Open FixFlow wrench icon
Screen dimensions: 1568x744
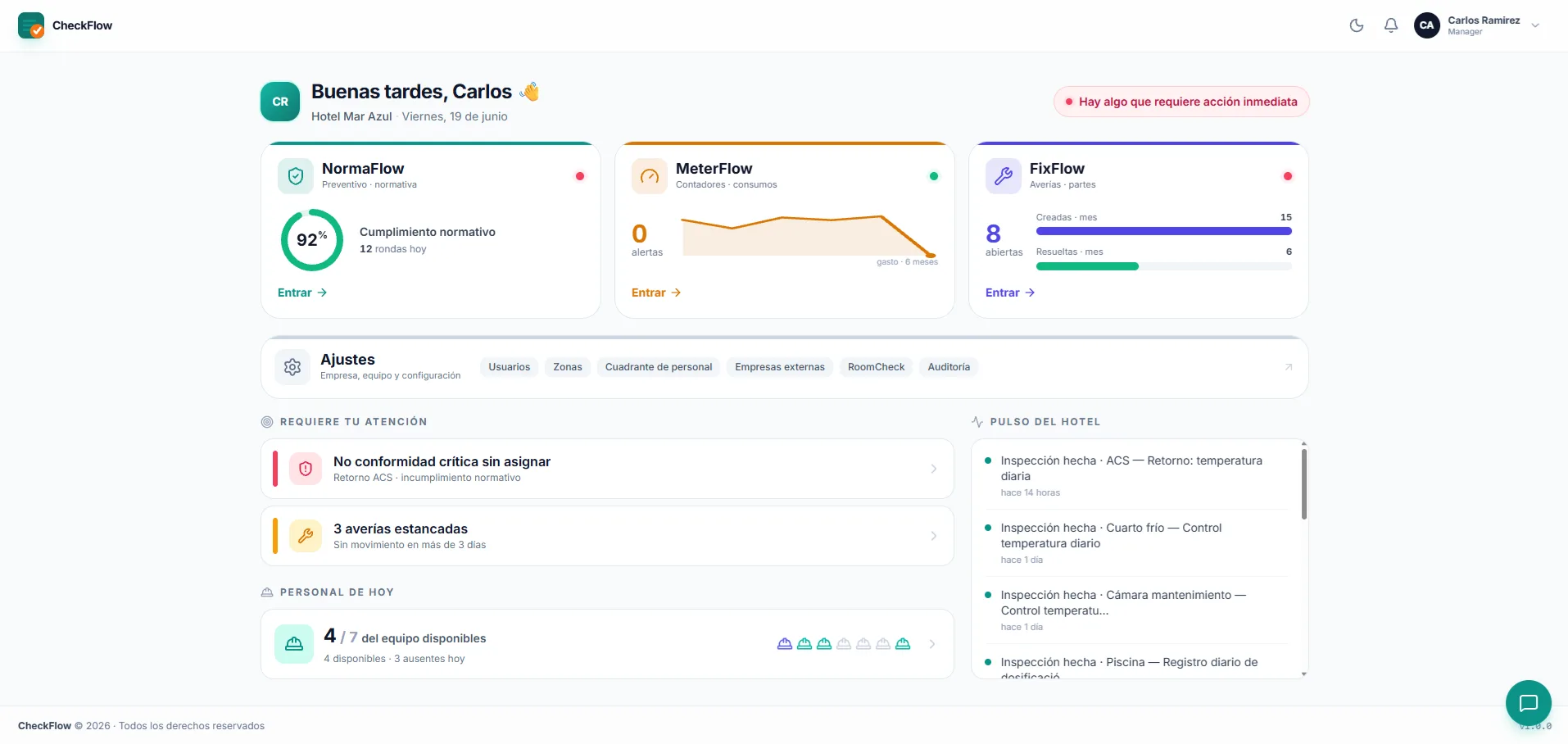(x=1004, y=176)
